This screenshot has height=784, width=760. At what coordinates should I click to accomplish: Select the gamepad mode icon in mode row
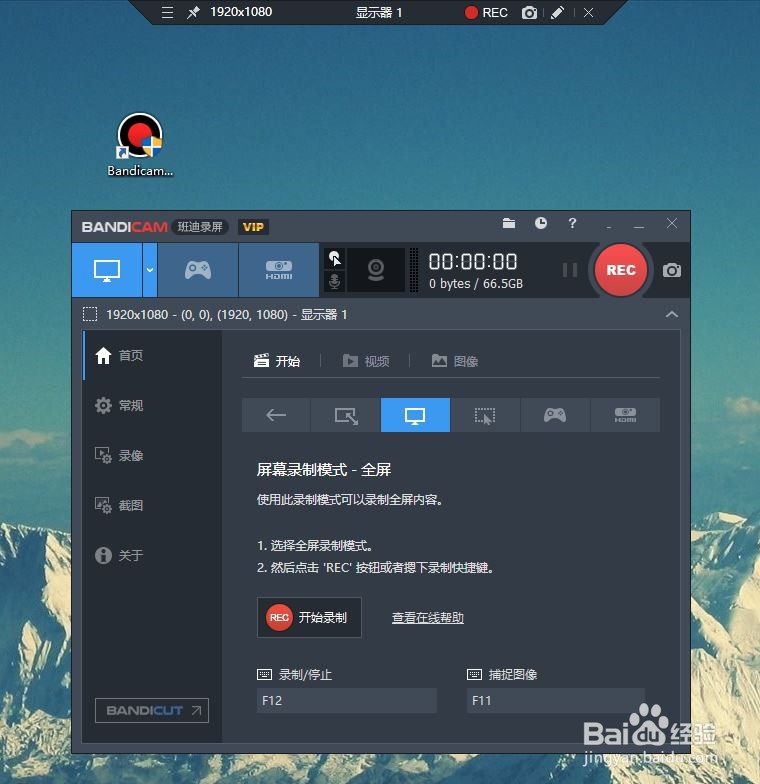[555, 415]
